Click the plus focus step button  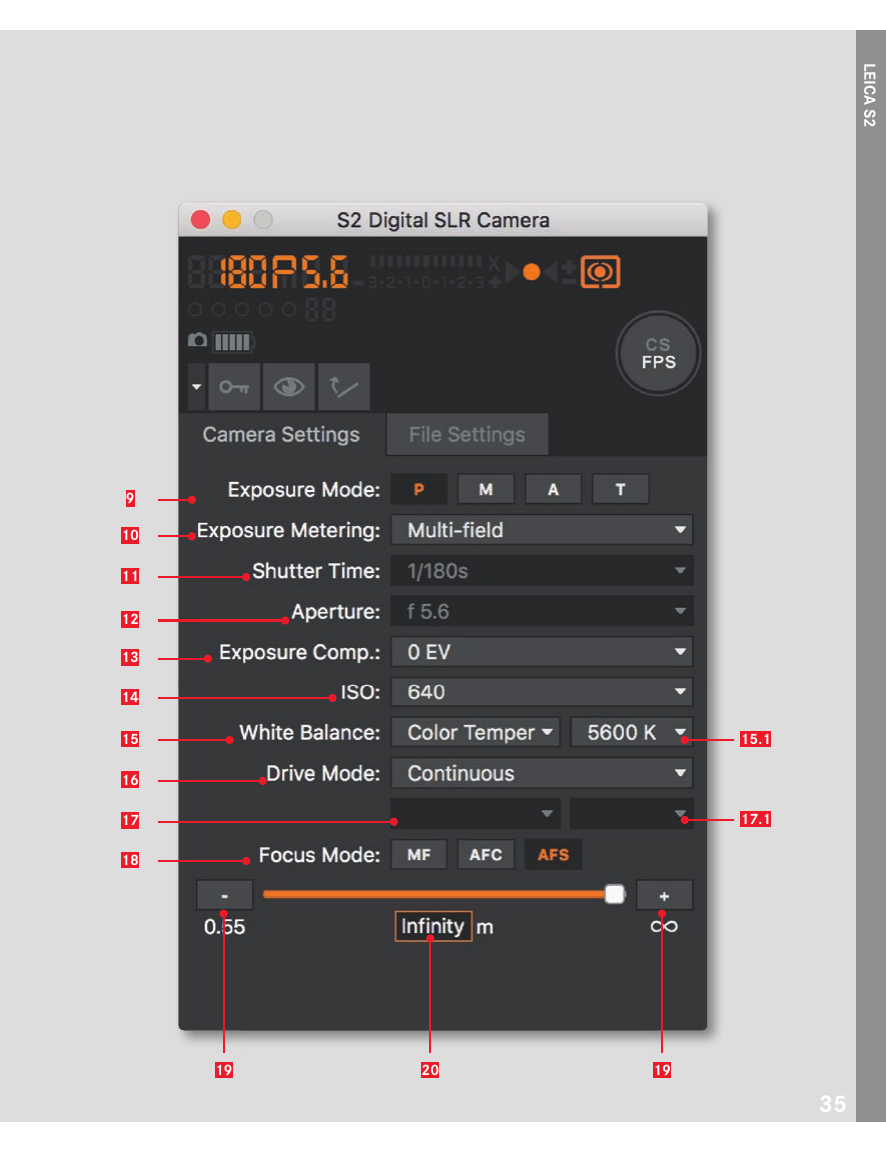pyautogui.click(x=664, y=896)
